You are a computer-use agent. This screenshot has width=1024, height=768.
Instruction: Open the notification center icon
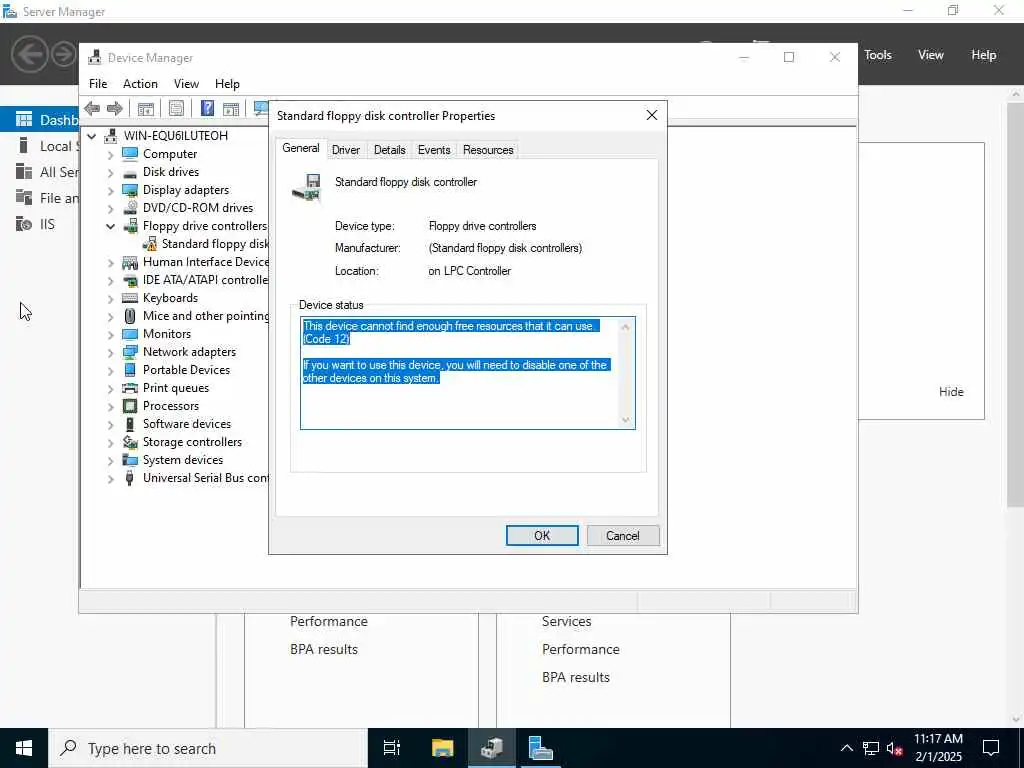click(991, 748)
